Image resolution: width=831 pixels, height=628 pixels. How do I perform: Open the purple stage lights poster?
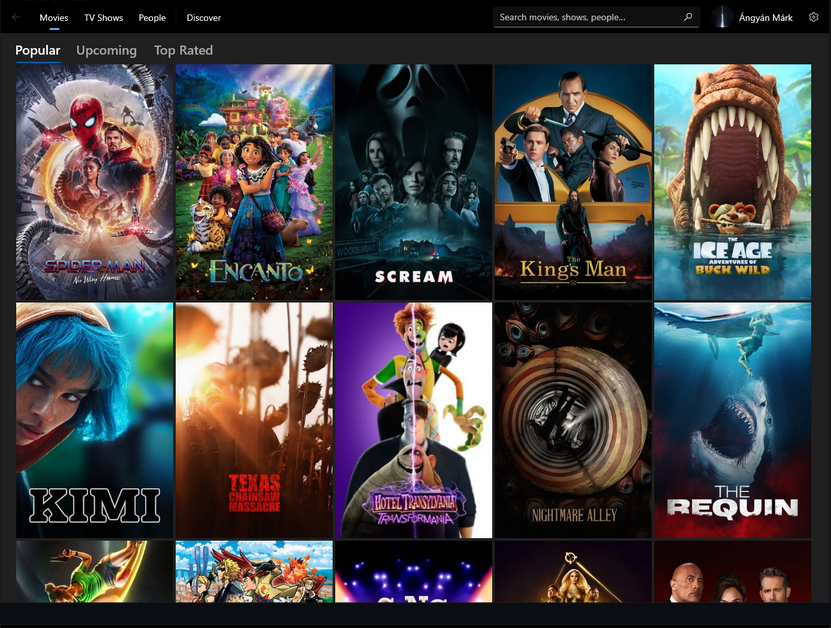(414, 571)
